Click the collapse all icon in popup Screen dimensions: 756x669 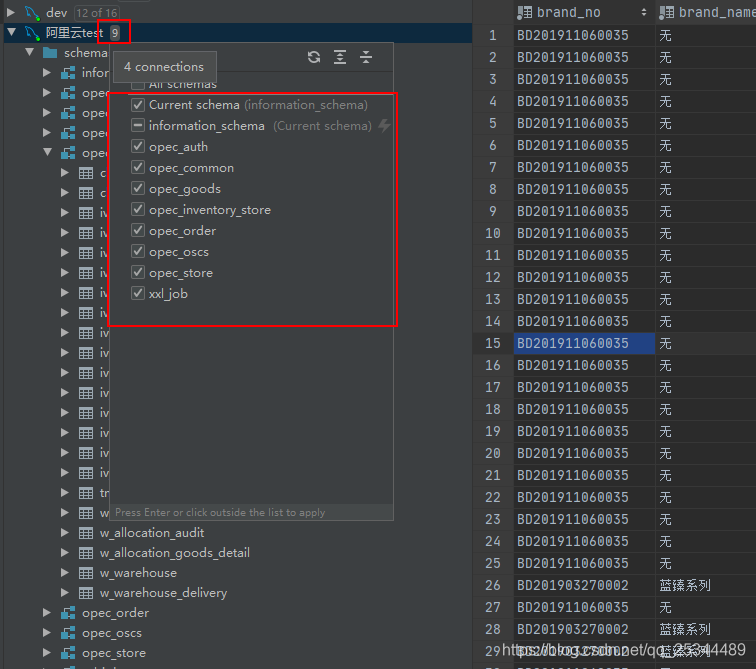pyautogui.click(x=366, y=57)
